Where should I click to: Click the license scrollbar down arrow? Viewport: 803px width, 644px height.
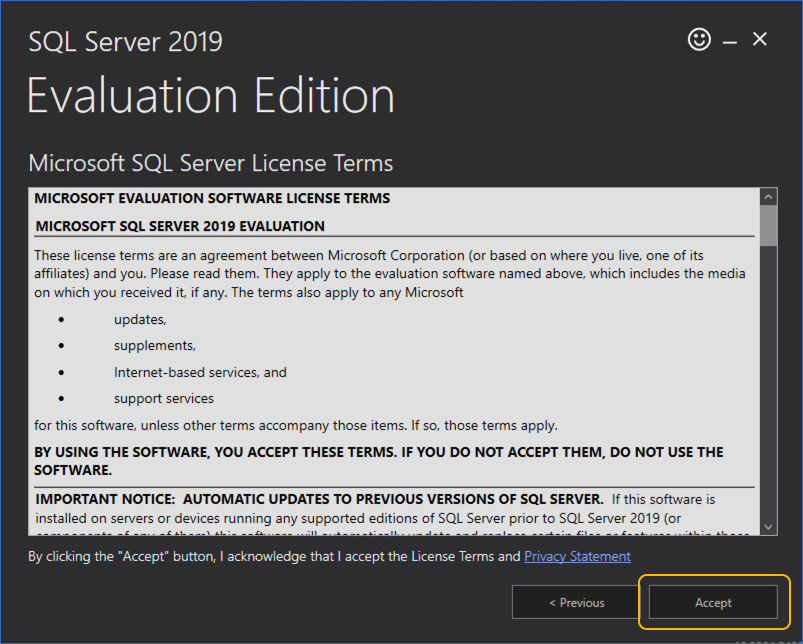(x=768, y=526)
